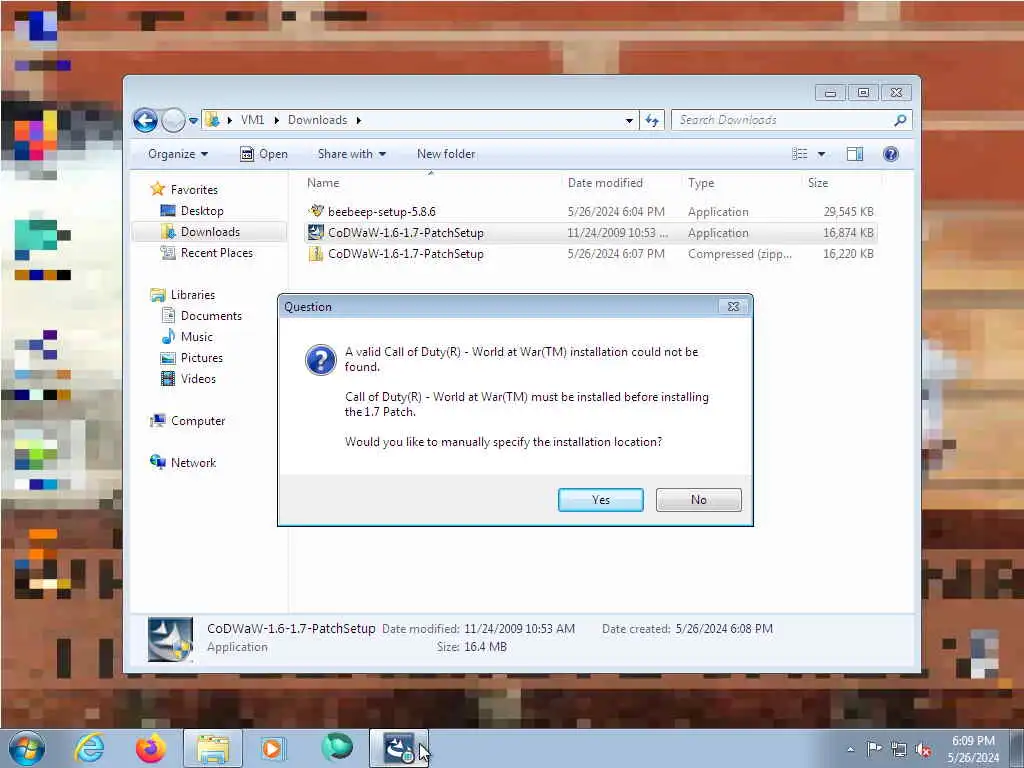Toggle the preview pane icon

855,154
